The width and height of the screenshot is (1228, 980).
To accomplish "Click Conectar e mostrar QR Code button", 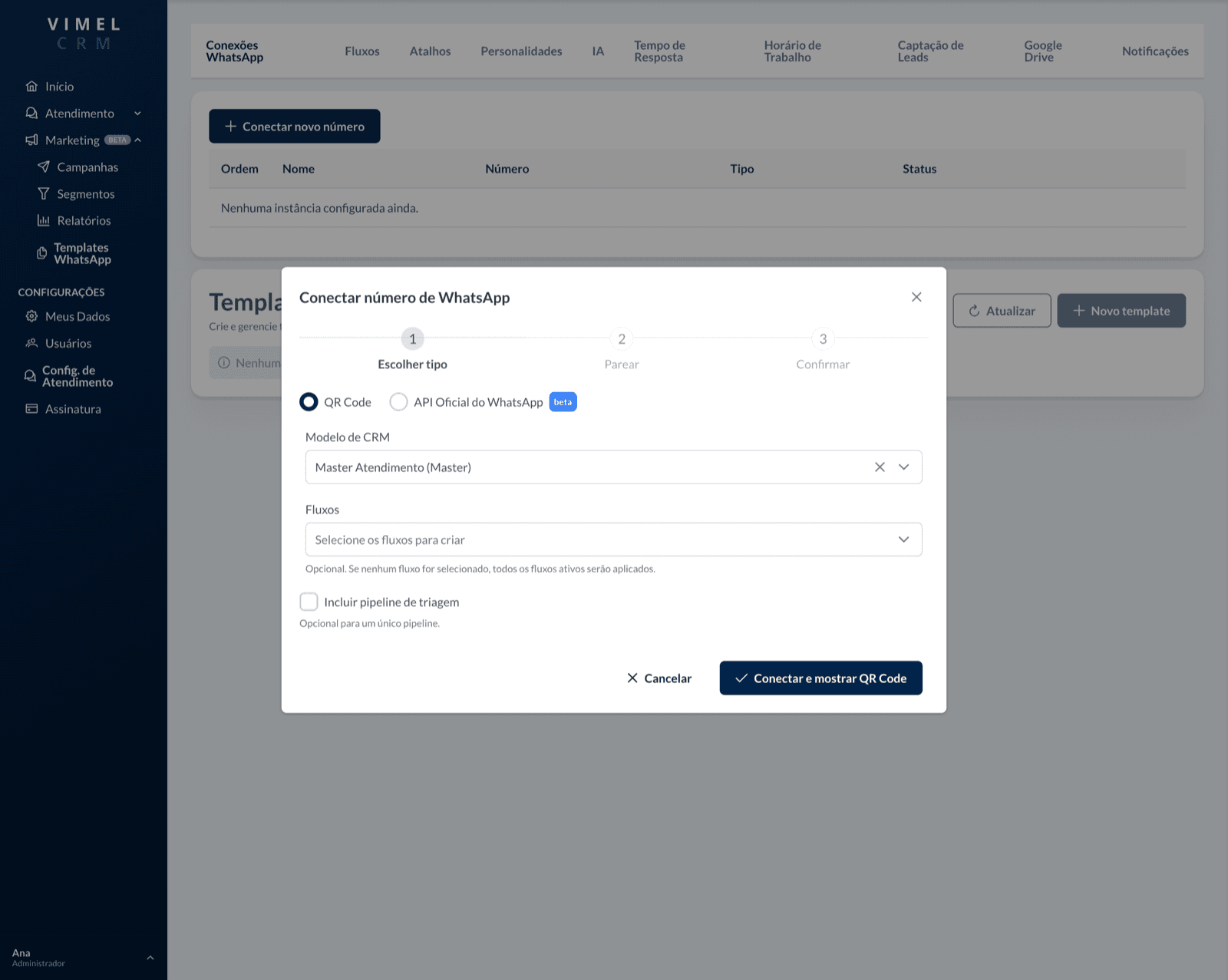I will (x=820, y=678).
